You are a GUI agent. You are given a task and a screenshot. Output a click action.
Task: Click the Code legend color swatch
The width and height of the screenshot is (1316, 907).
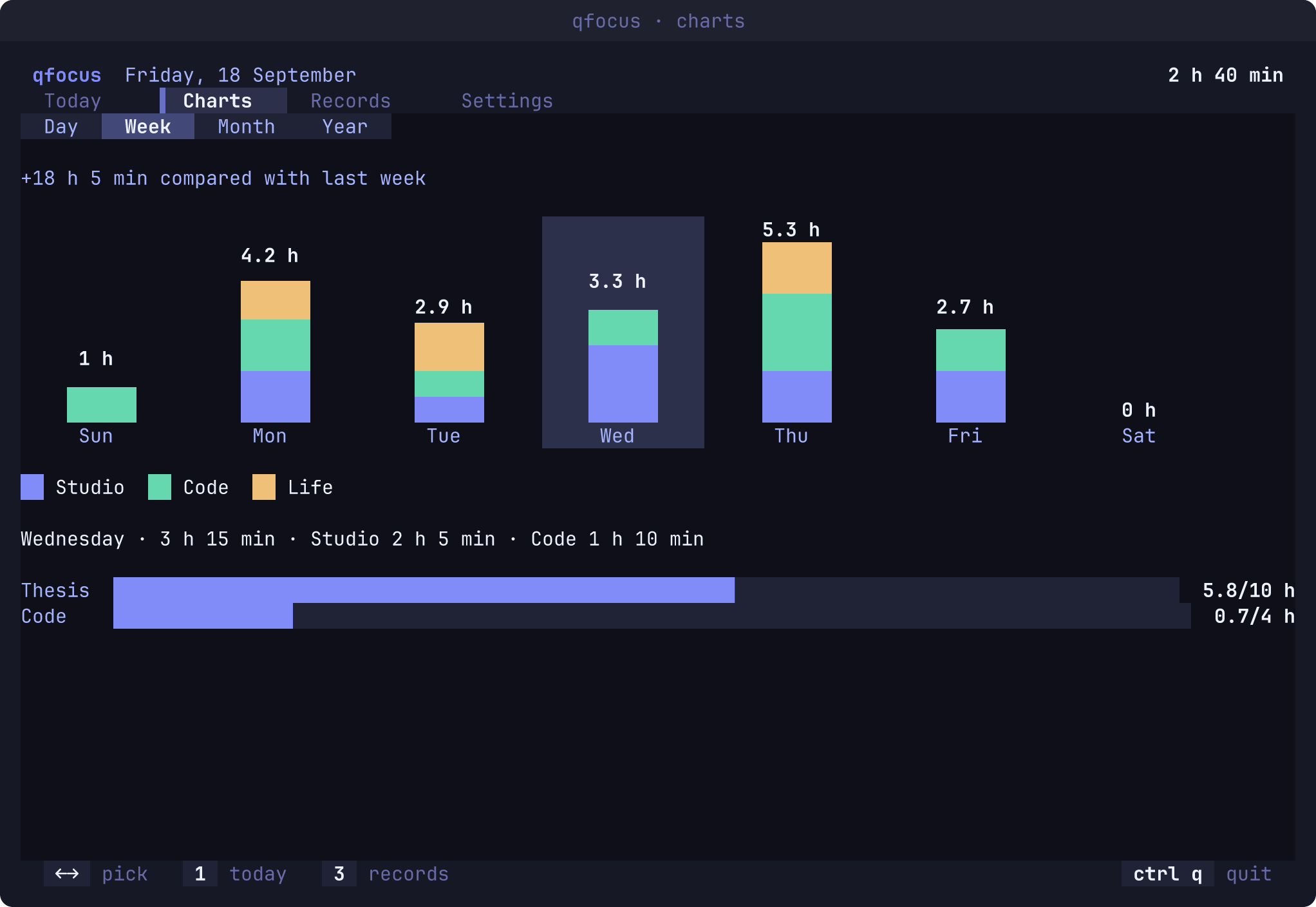tap(160, 487)
